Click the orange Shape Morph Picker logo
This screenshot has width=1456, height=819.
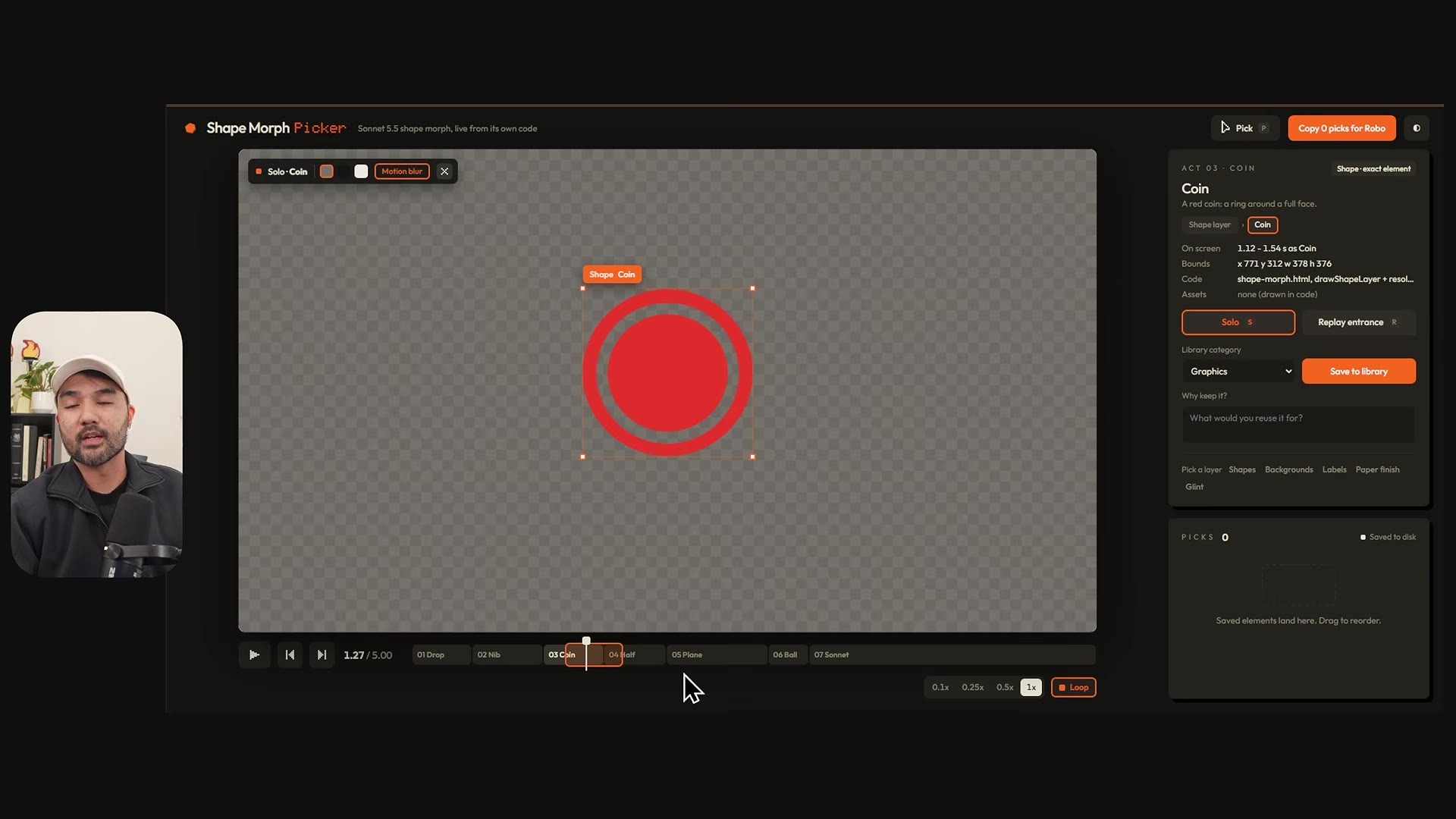pyautogui.click(x=190, y=128)
